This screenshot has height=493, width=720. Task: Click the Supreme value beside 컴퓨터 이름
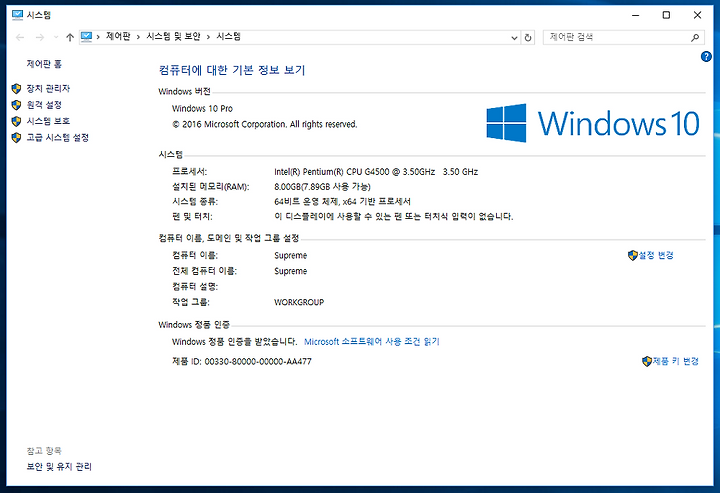point(291,255)
